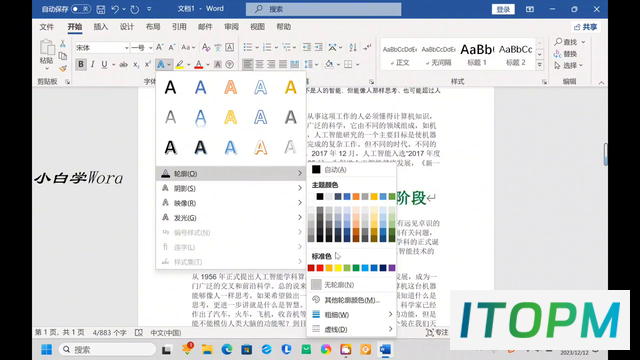
Task: Select the text highlight color icon
Action: click(x=180, y=64)
